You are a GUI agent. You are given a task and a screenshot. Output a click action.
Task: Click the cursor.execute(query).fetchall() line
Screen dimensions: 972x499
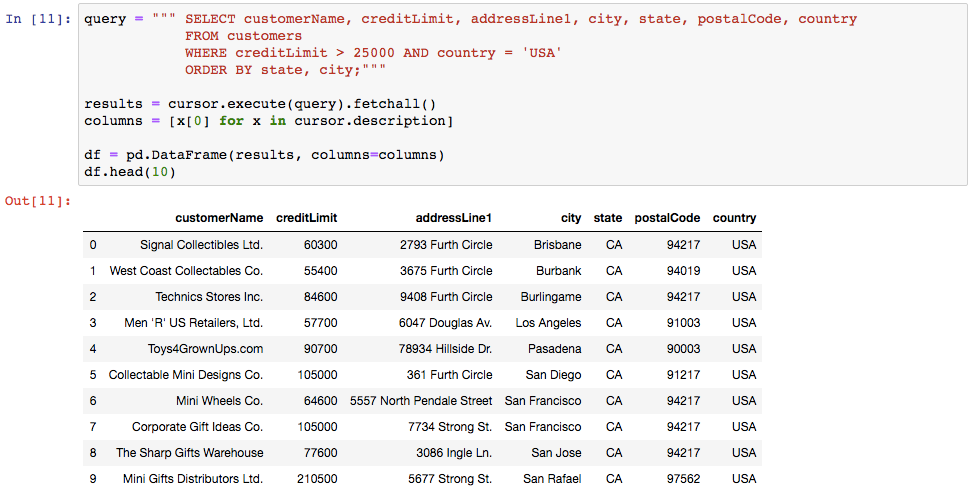tap(260, 104)
